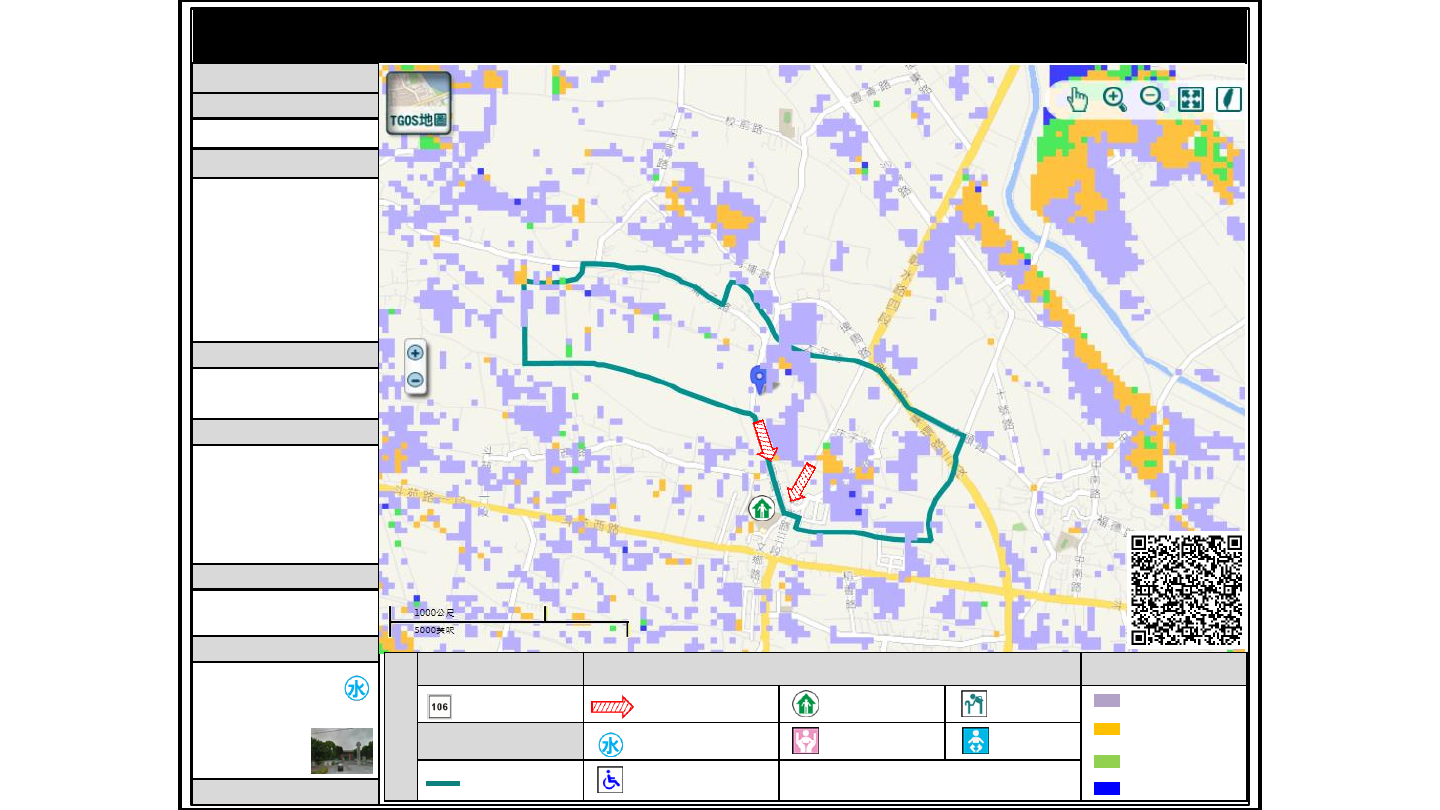
Task: Click the Taiwan island overview icon
Action: [x=1229, y=99]
